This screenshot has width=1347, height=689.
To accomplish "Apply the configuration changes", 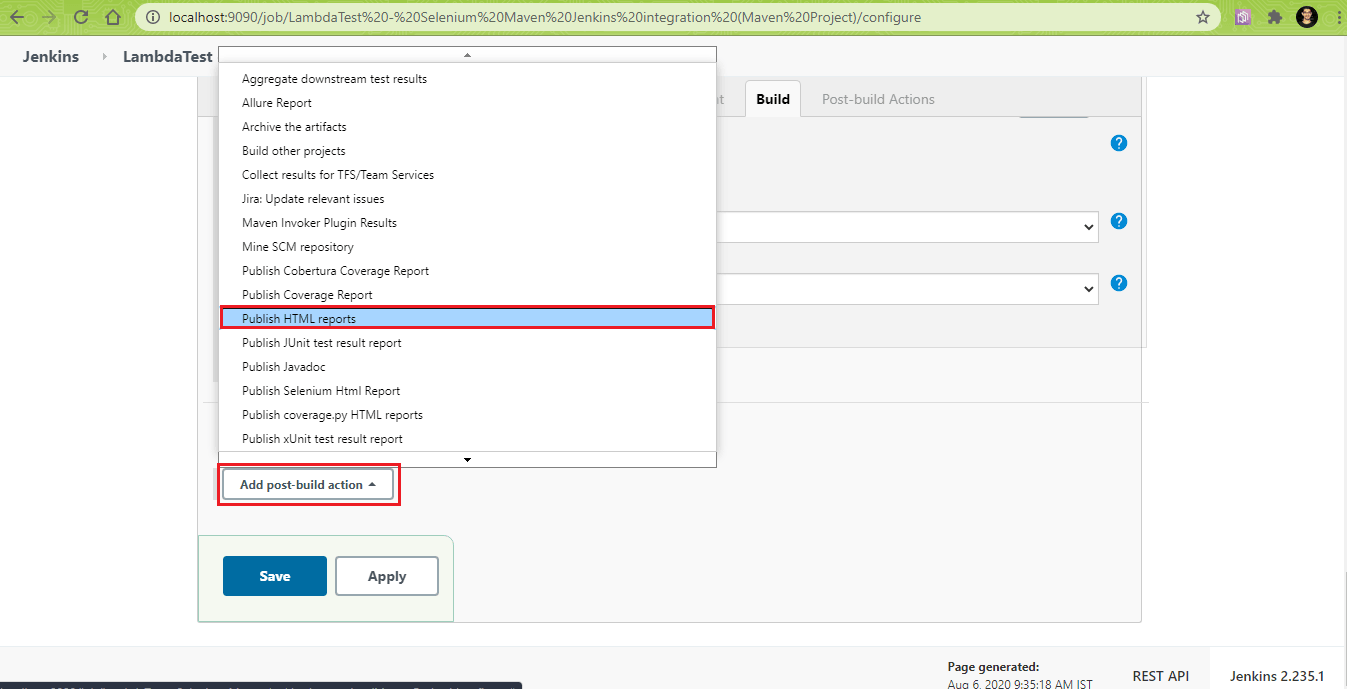I will click(x=387, y=576).
